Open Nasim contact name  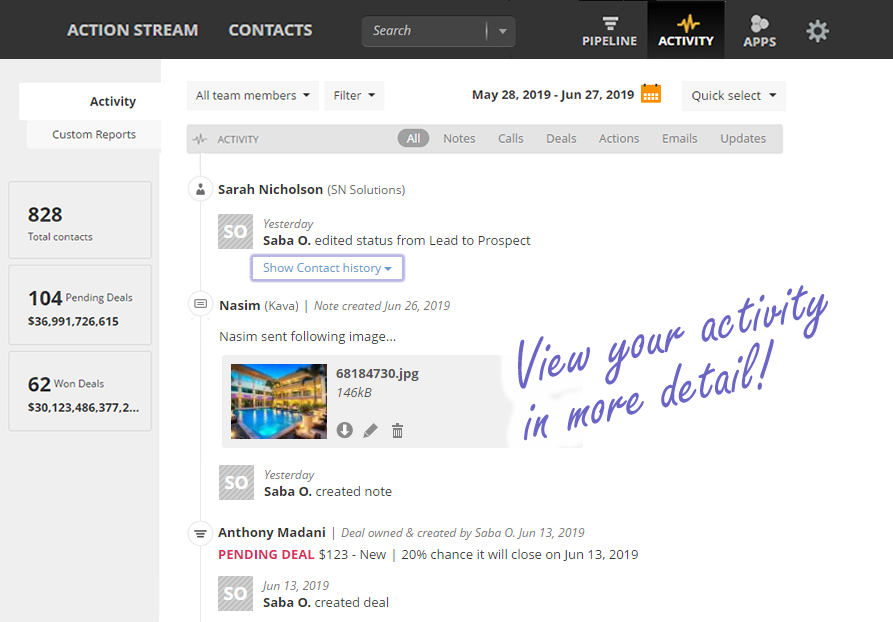pyautogui.click(x=240, y=305)
